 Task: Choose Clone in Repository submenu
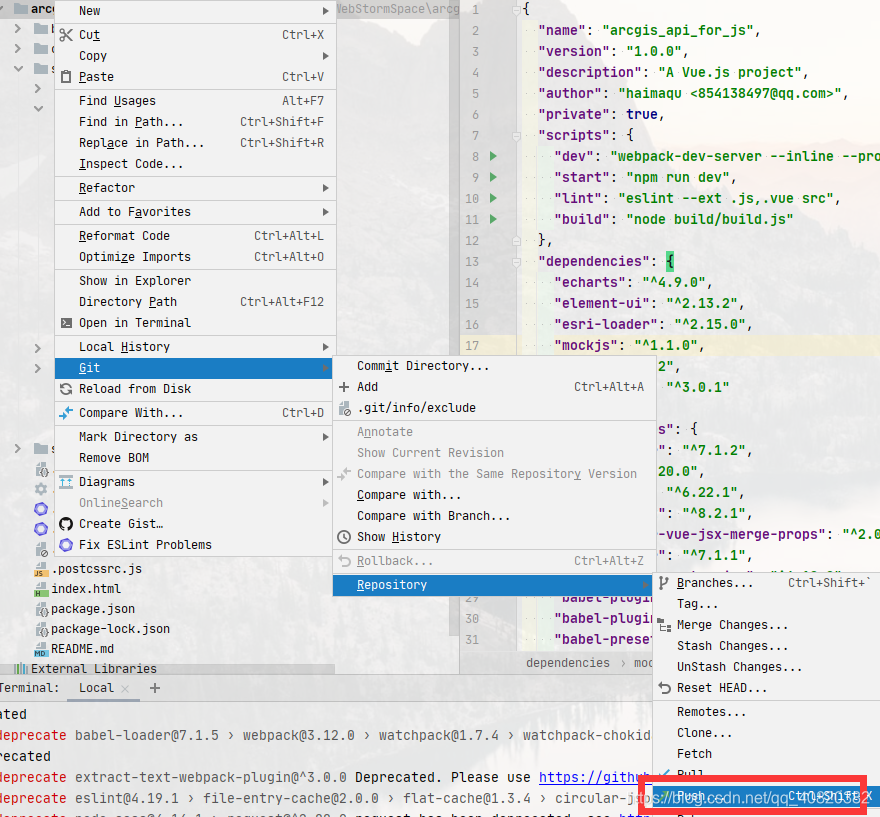pyautogui.click(x=767, y=733)
